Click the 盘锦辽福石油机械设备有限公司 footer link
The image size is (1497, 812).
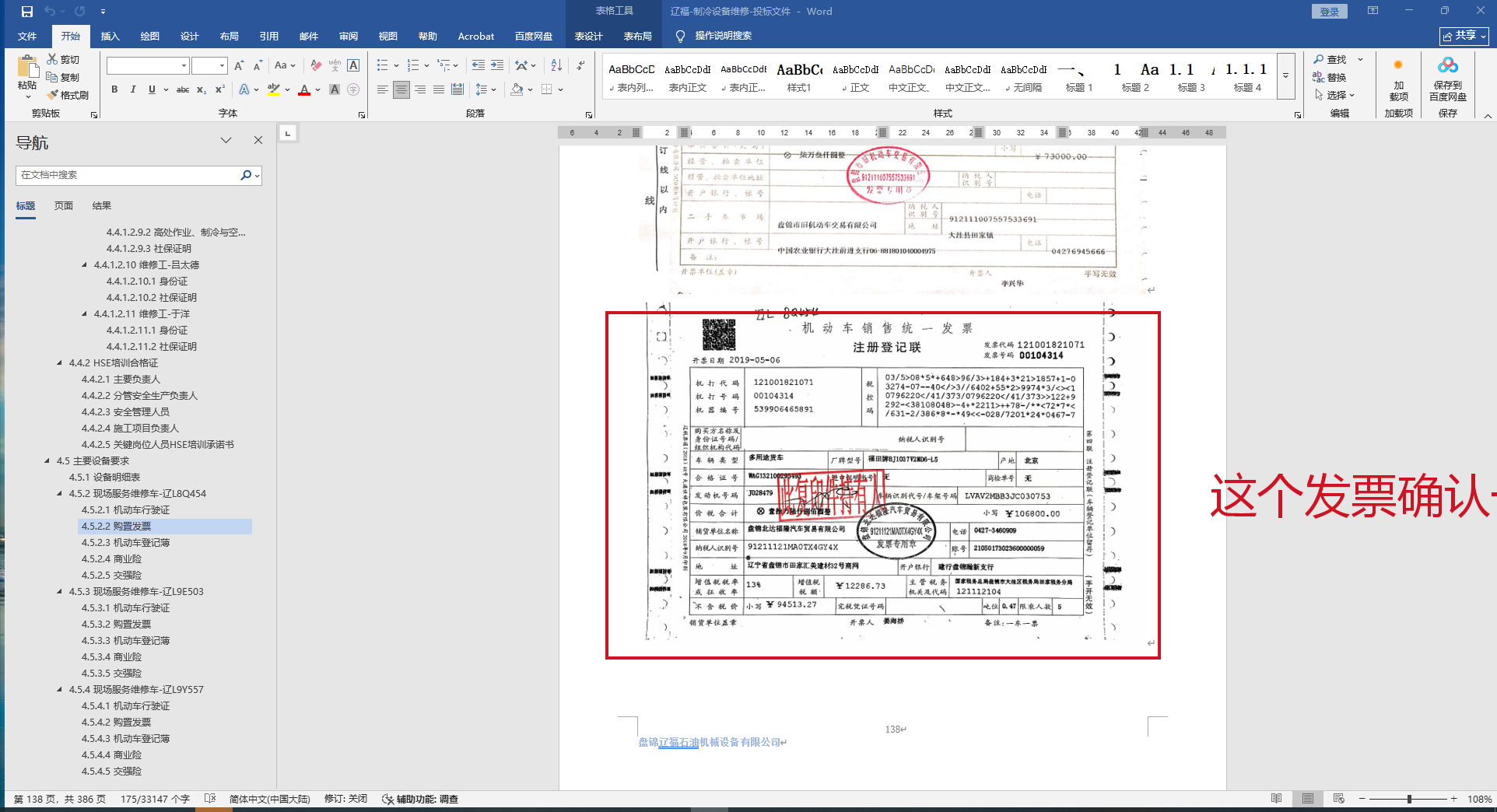point(710,742)
